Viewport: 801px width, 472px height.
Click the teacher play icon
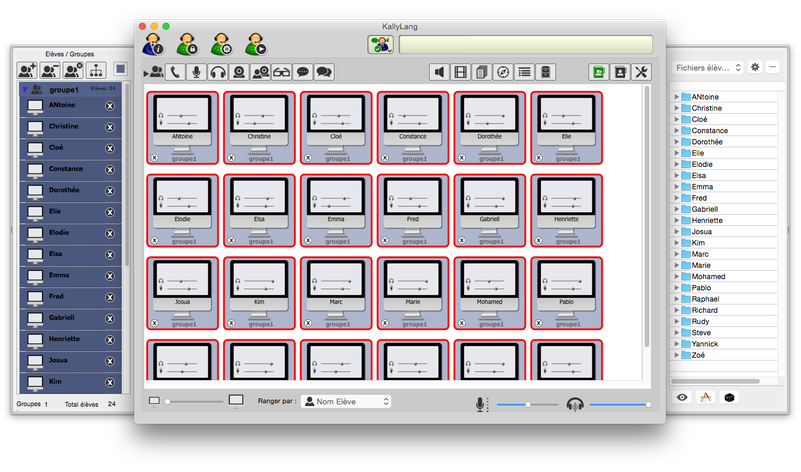click(x=255, y=44)
